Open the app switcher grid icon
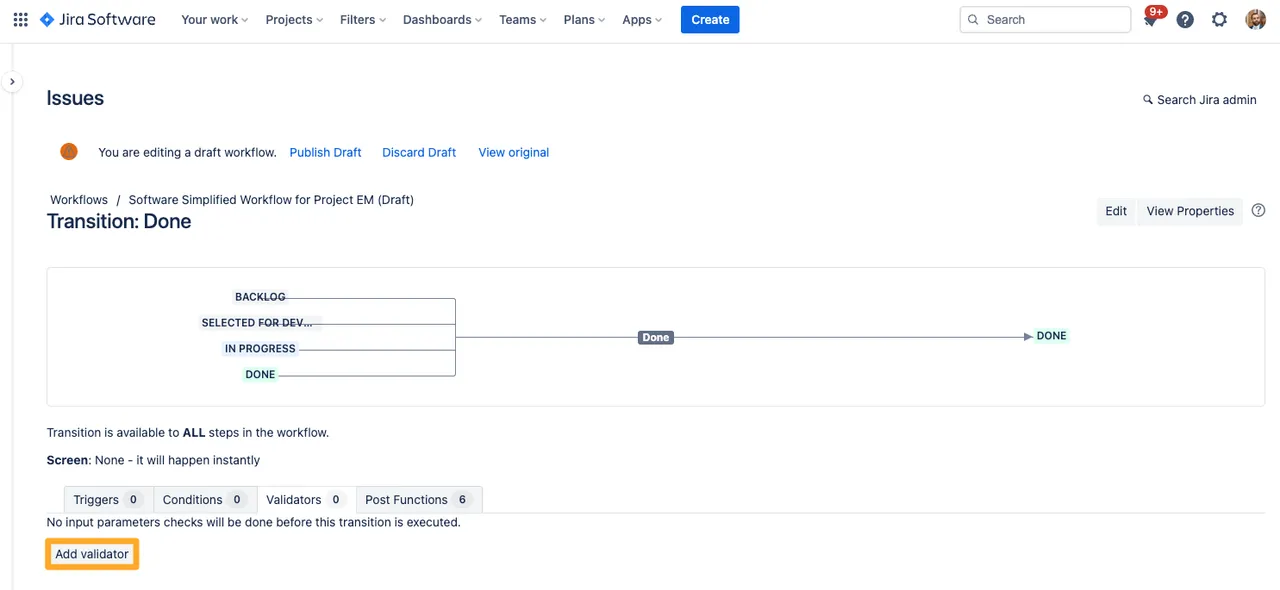1280x590 pixels. (20, 19)
